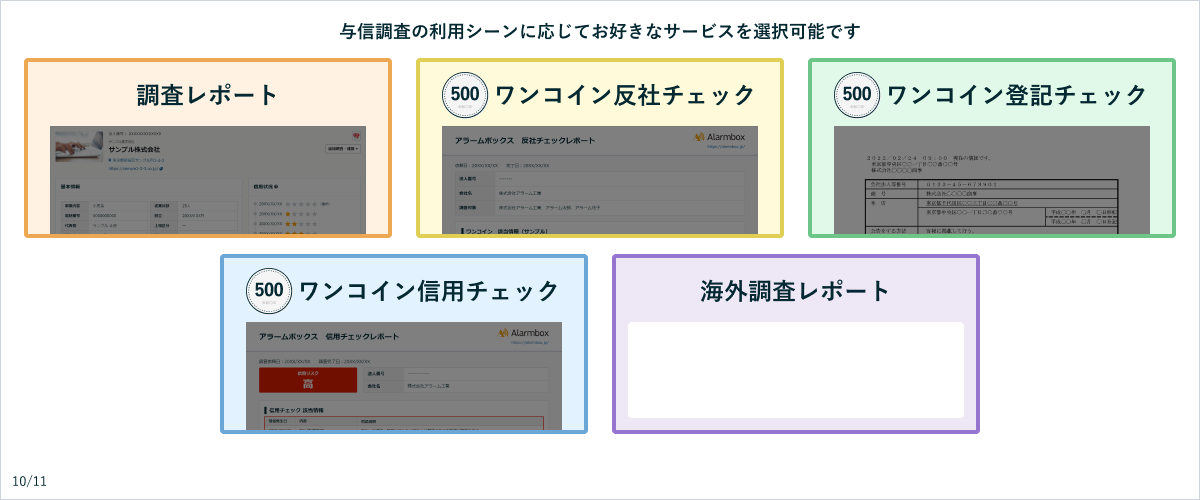Click the Alarmbox logo in 信用チェックレポート preview
Viewport: 1200px width, 500px height.
[x=526, y=333]
